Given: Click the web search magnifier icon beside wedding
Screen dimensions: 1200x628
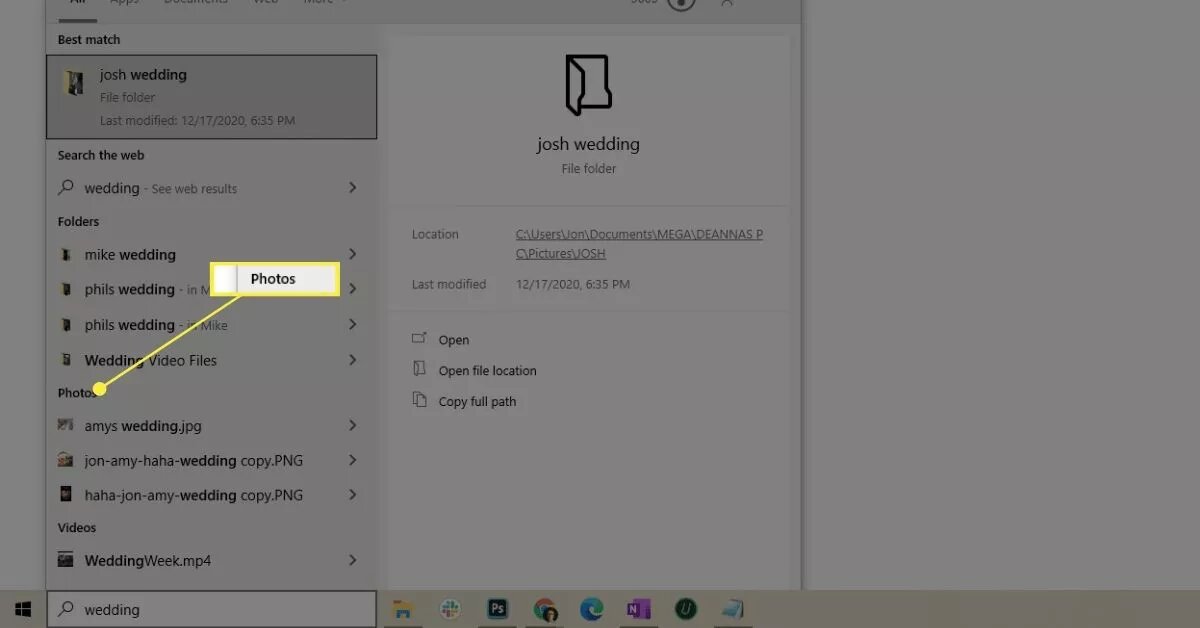Looking at the screenshot, I should coord(66,187).
